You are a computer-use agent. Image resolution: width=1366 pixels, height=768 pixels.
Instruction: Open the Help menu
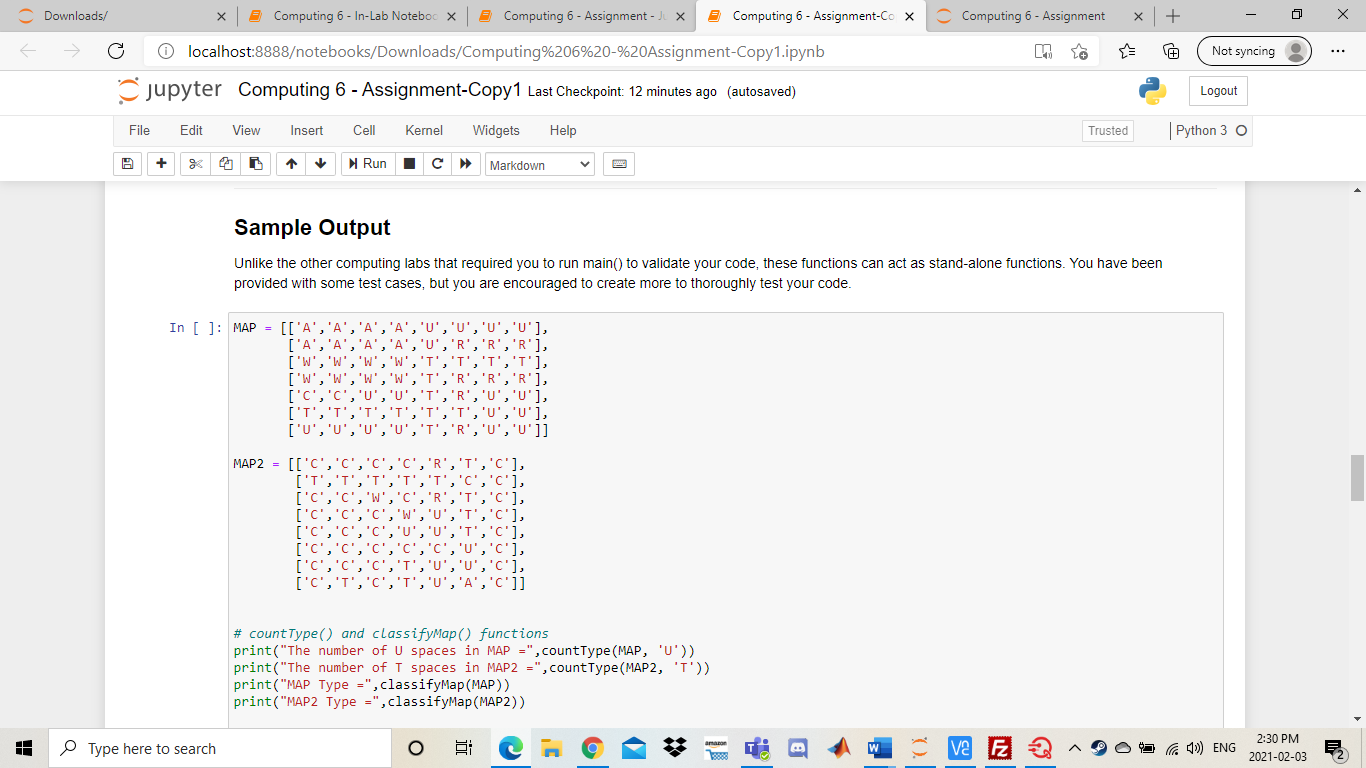point(563,130)
